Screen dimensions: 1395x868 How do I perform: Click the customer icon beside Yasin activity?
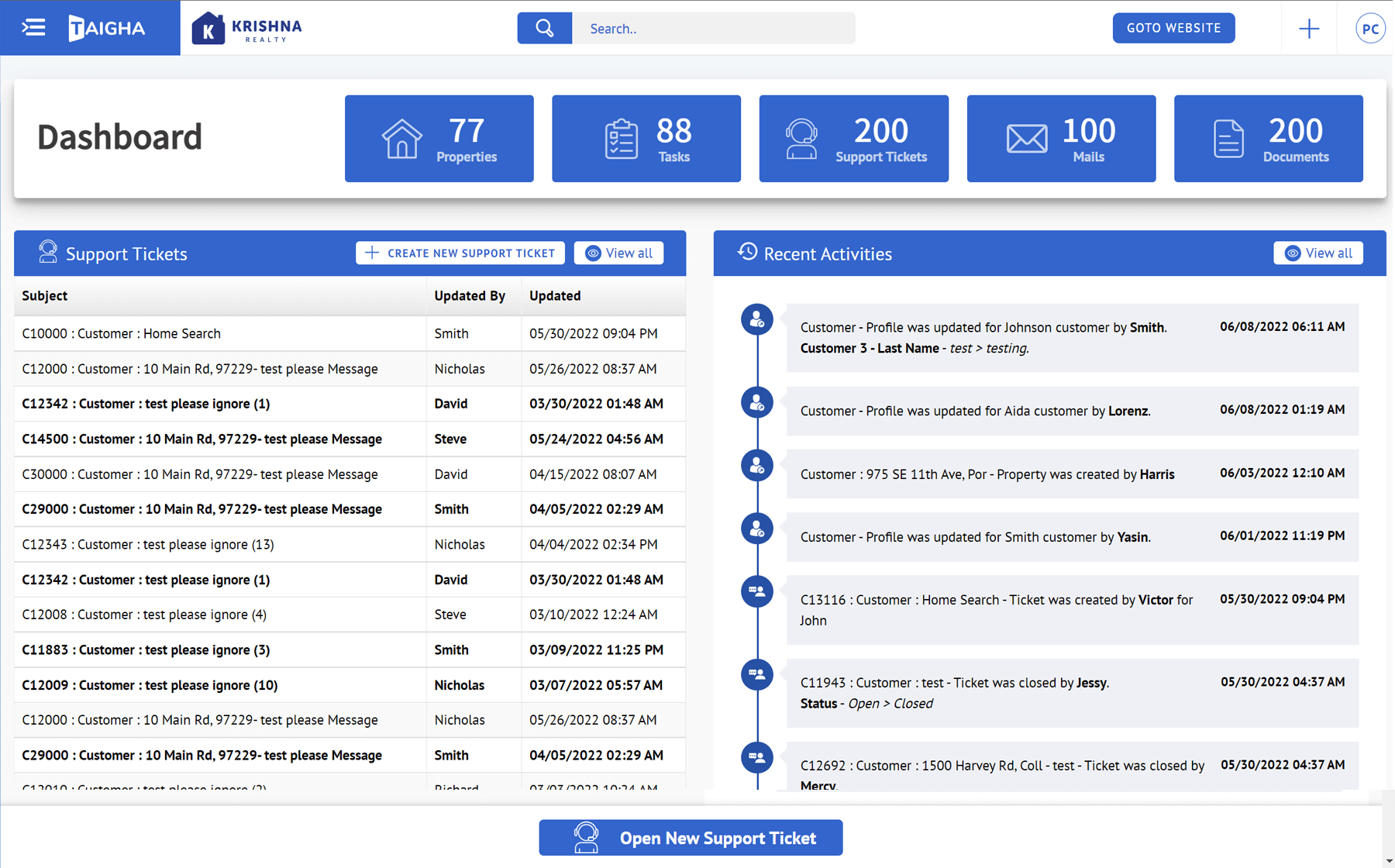point(757,529)
